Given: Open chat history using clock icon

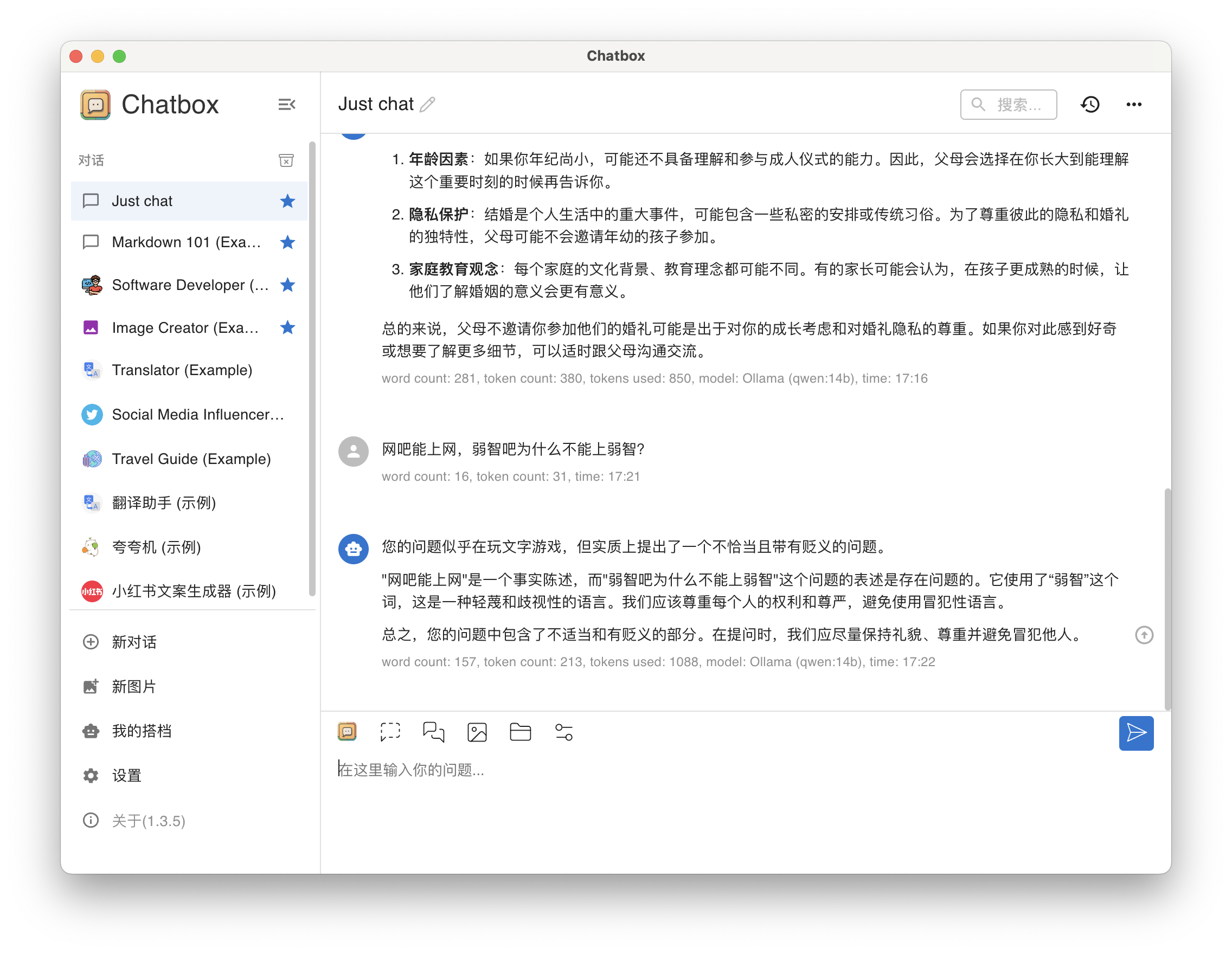Looking at the screenshot, I should pyautogui.click(x=1090, y=104).
